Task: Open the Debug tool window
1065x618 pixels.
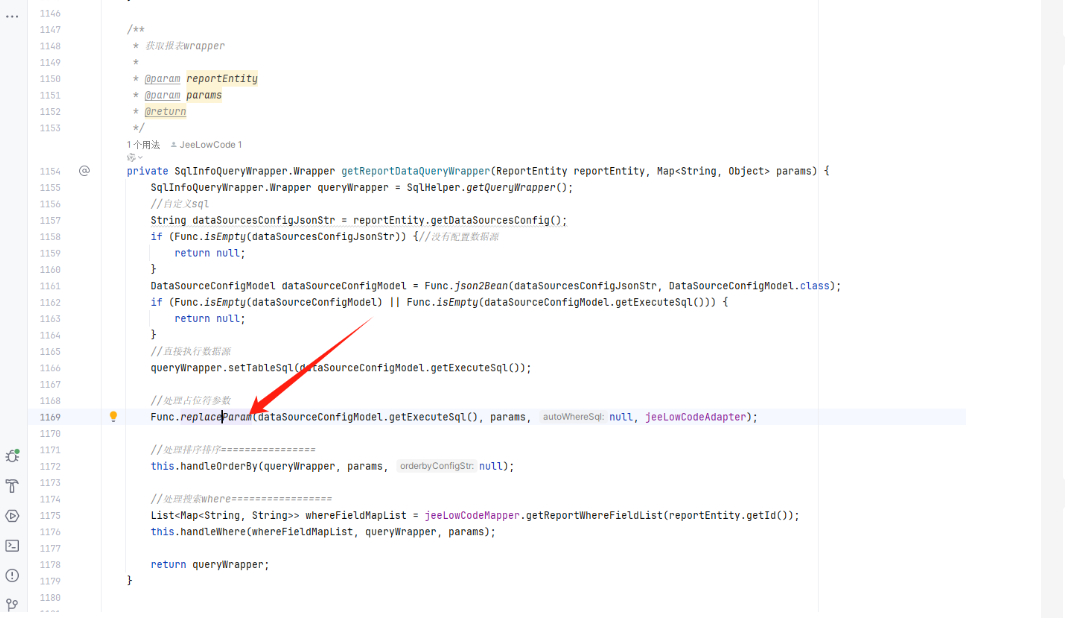Action: [x=12, y=457]
